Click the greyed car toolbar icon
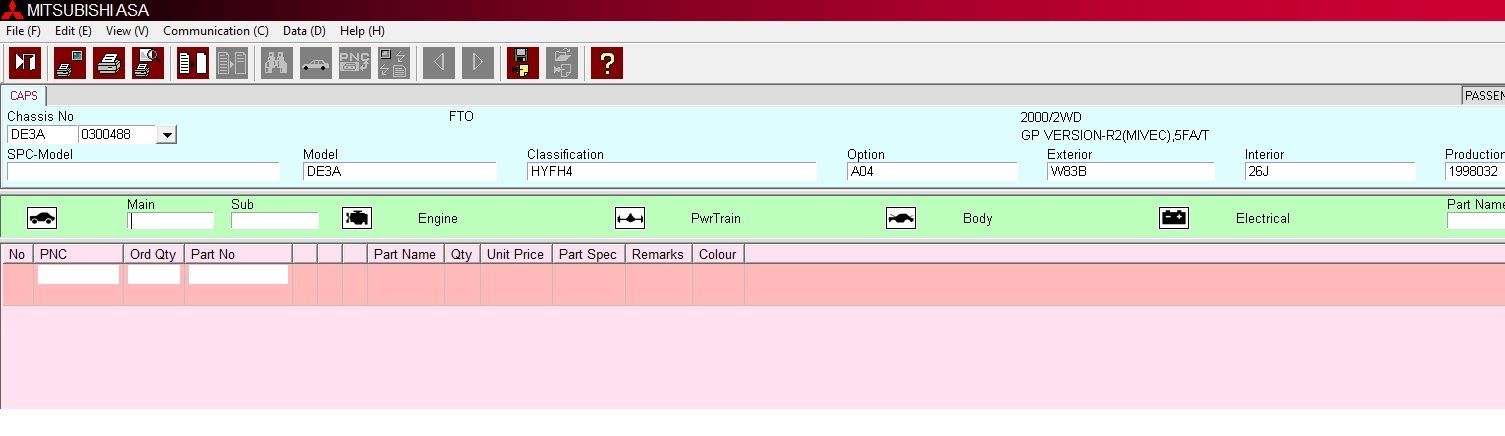The height and width of the screenshot is (436, 1505). [x=316, y=63]
